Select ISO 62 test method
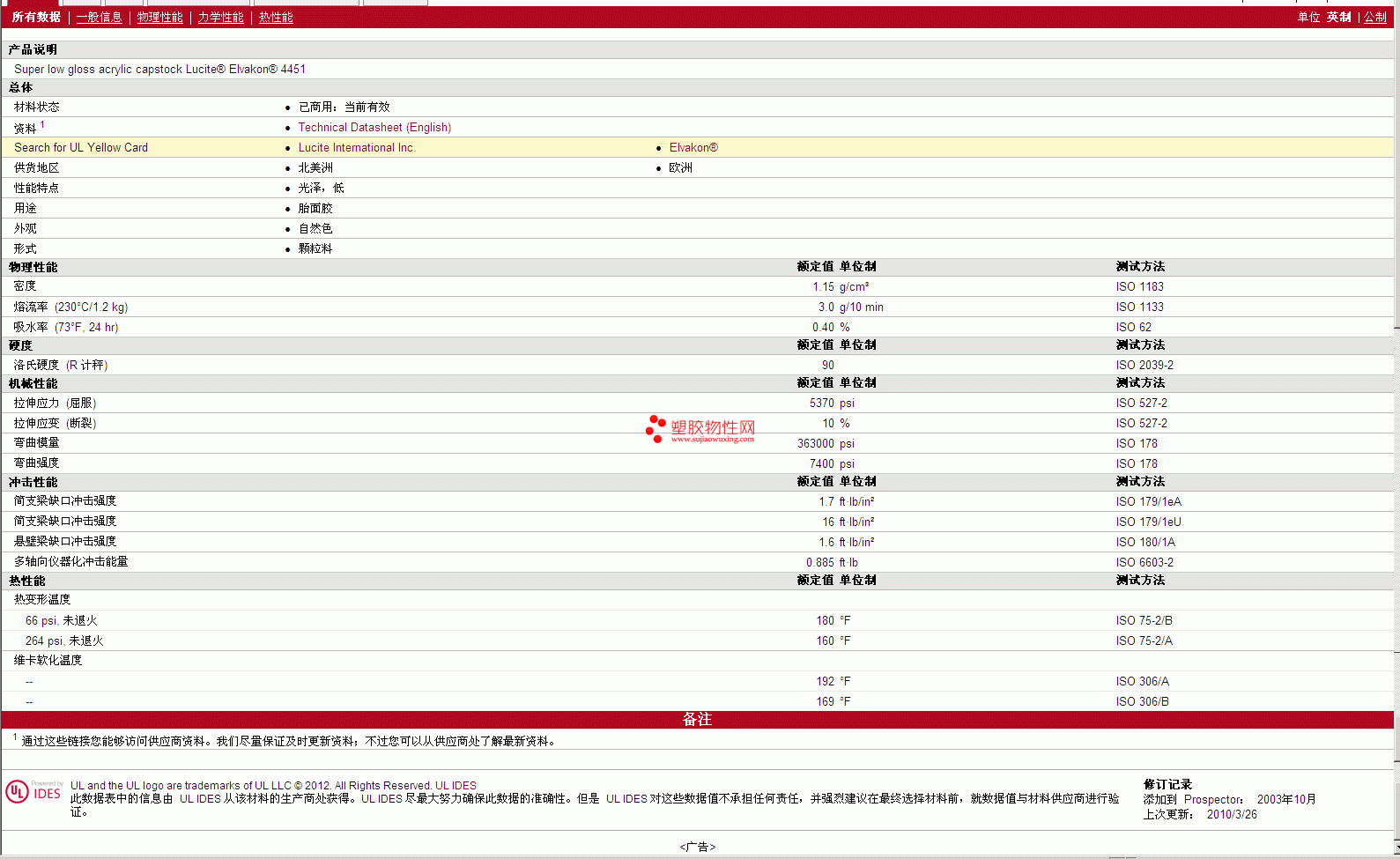 pyautogui.click(x=1133, y=328)
